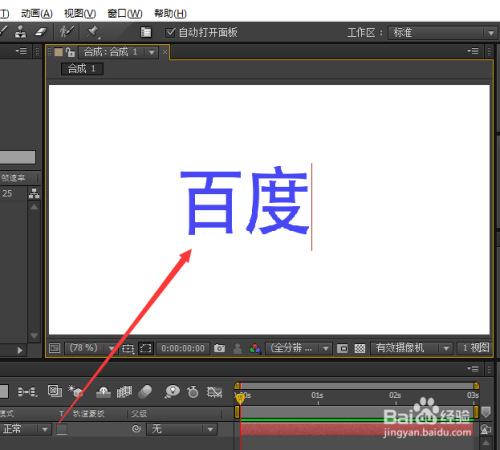
Task: Open the 帮助(H) menu
Action: pyautogui.click(x=170, y=14)
